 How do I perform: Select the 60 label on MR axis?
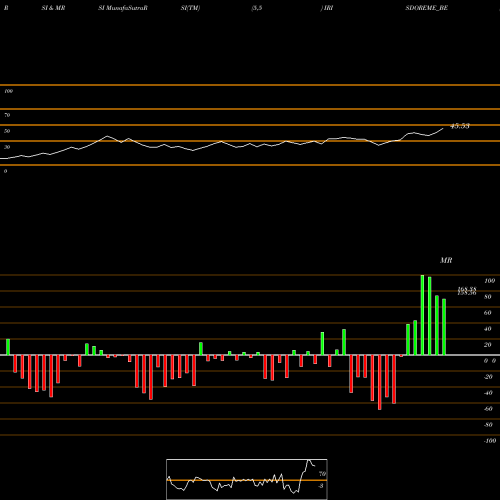[487, 313]
